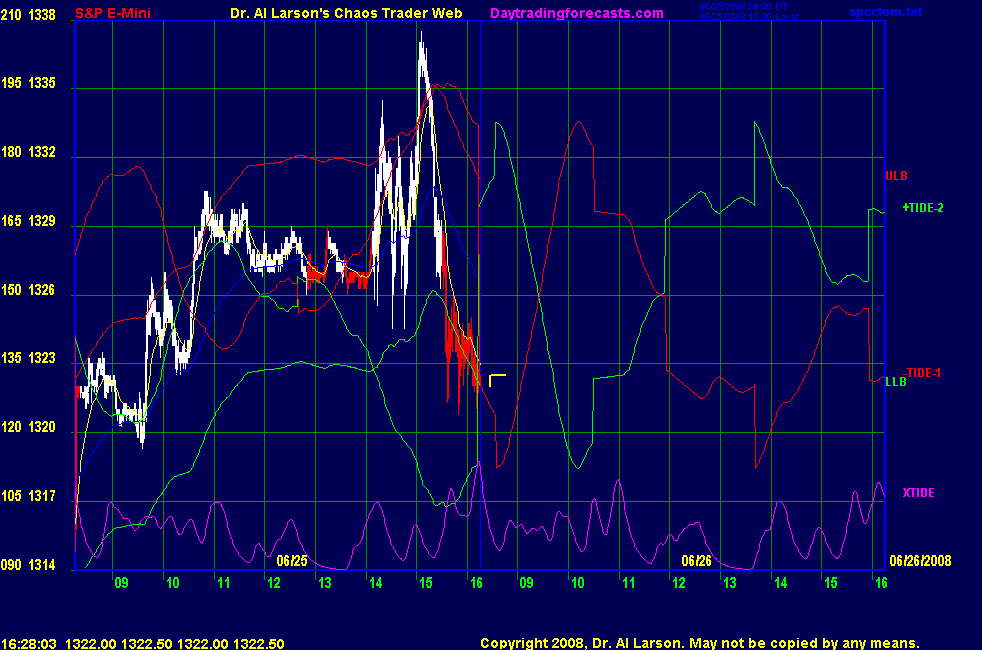Select the green +TIDE-2 legend label
The width and height of the screenshot is (982, 650).
pyautogui.click(x=923, y=208)
